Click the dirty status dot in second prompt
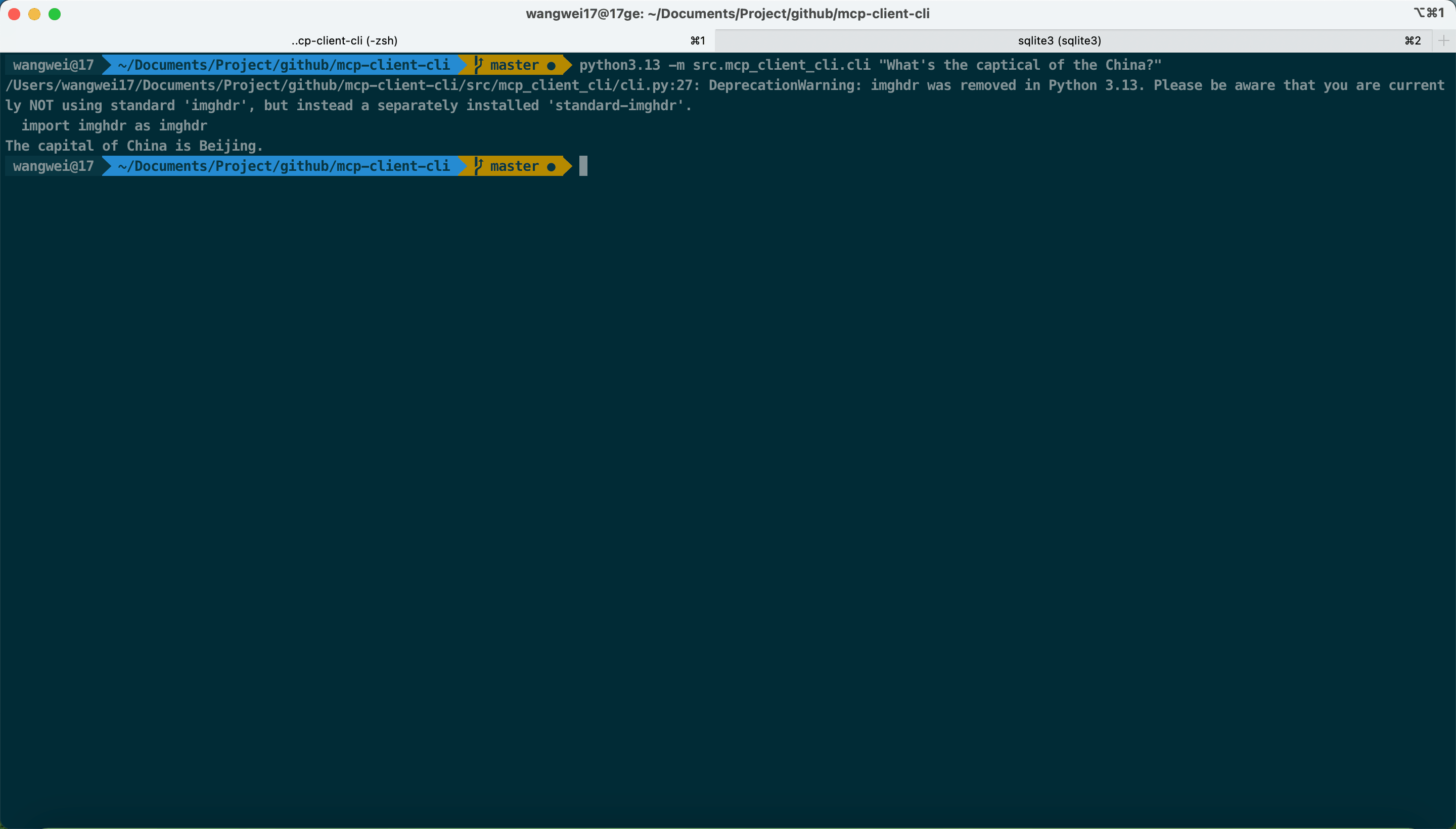The width and height of the screenshot is (1456, 829). [551, 167]
